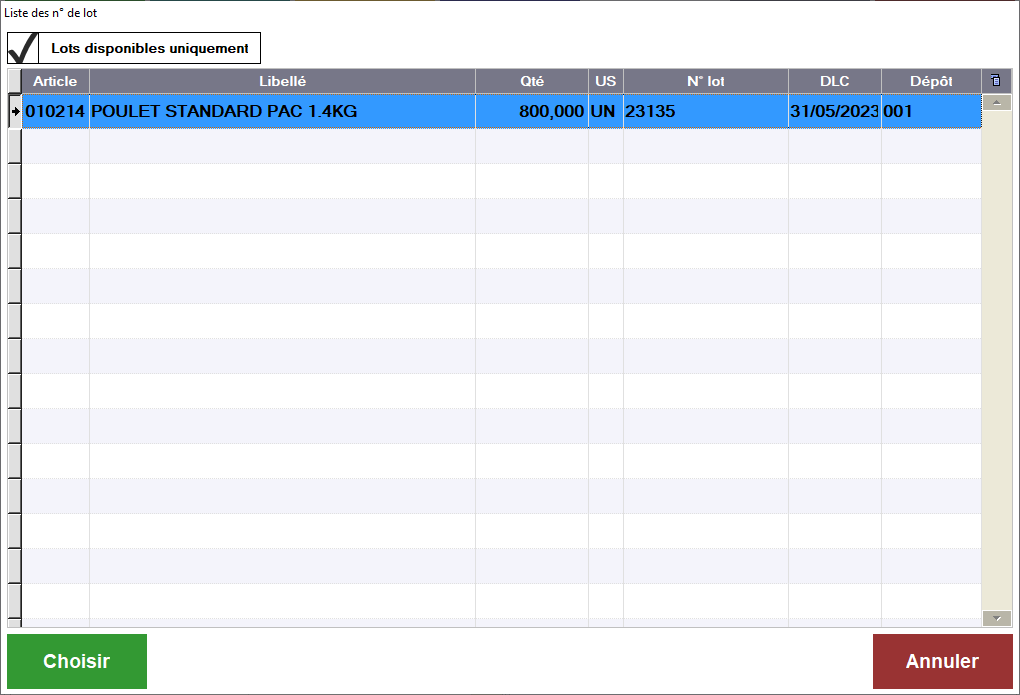This screenshot has height=695, width=1020.
Task: Sort by the Article column header
Action: pos(55,81)
